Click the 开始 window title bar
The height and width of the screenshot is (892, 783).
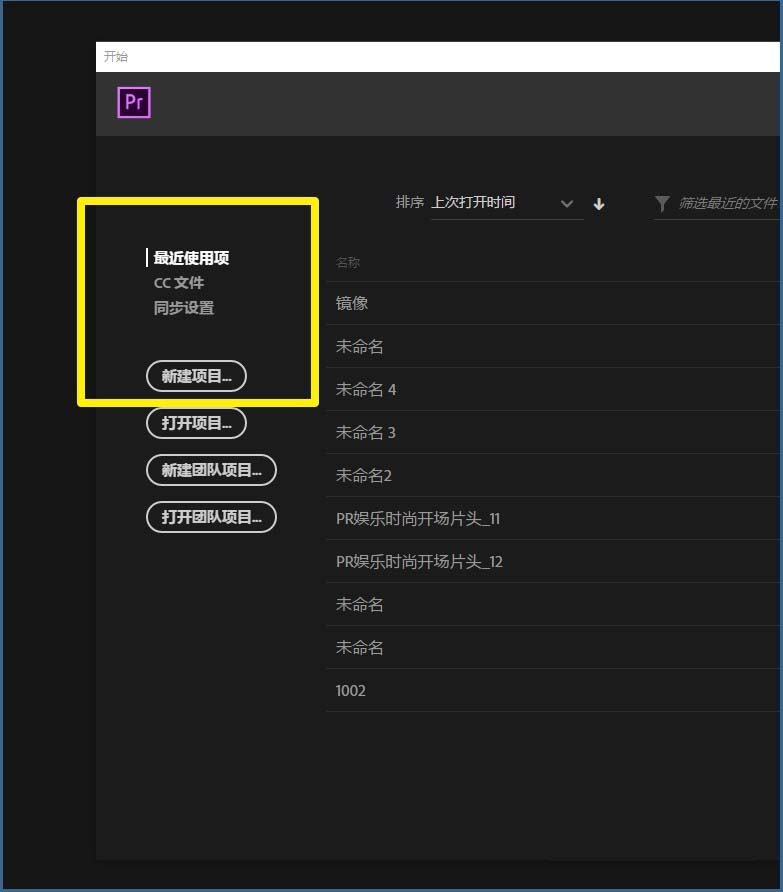(x=438, y=57)
